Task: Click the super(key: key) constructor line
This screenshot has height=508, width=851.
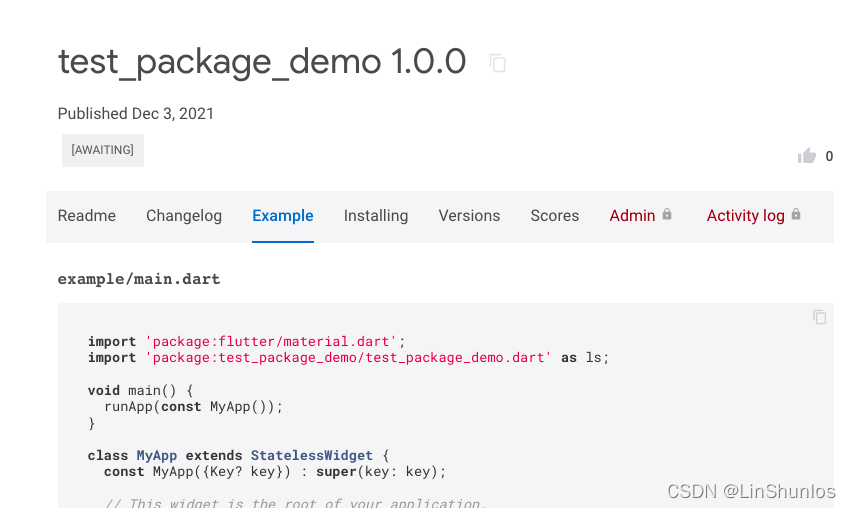Action: [275, 472]
